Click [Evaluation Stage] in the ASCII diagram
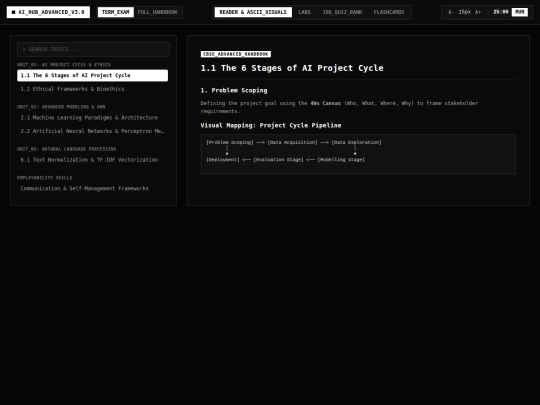This screenshot has width=540, height=405. pyautogui.click(x=279, y=159)
